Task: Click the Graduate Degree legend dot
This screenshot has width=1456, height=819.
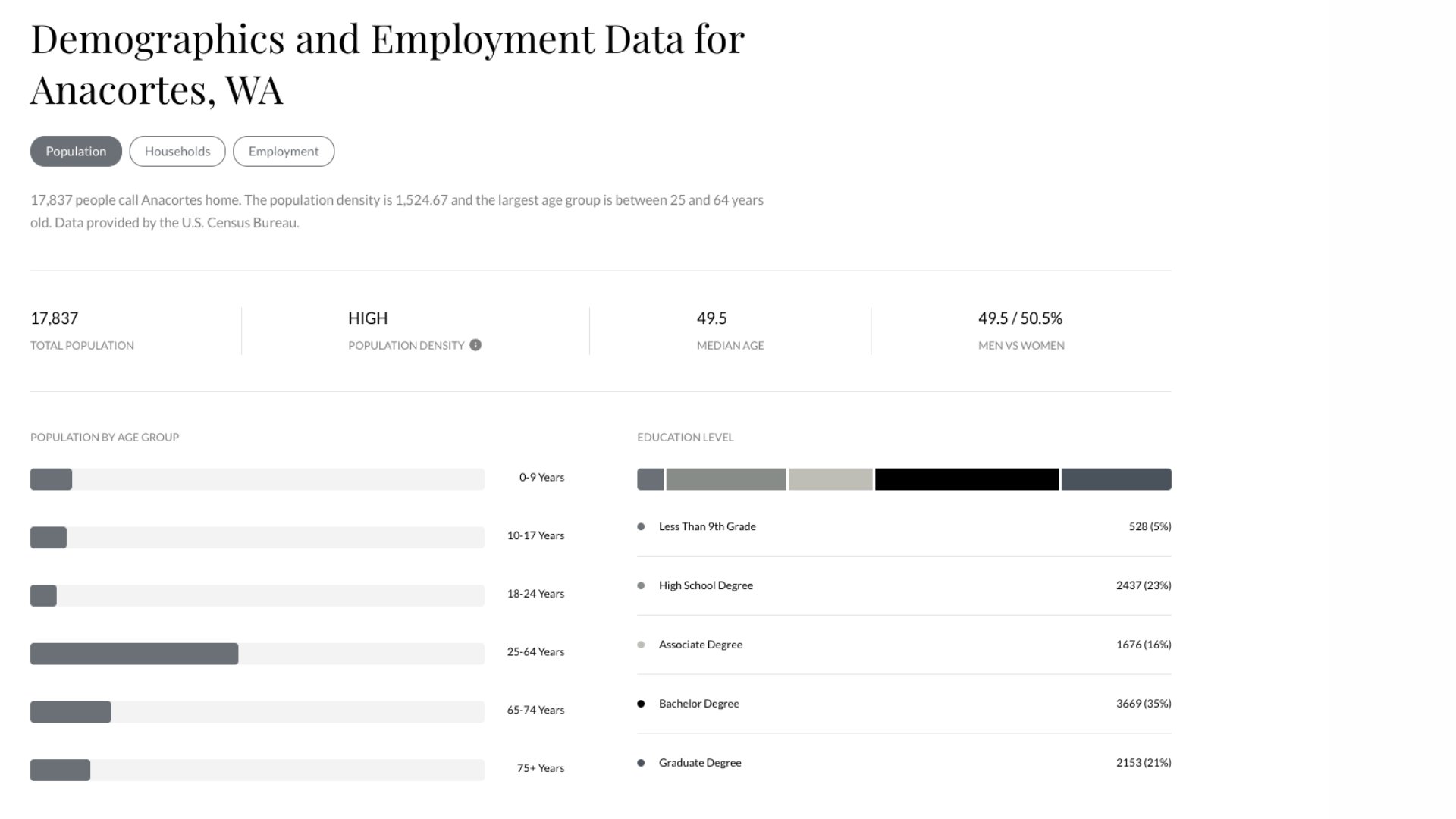Action: 641,764
